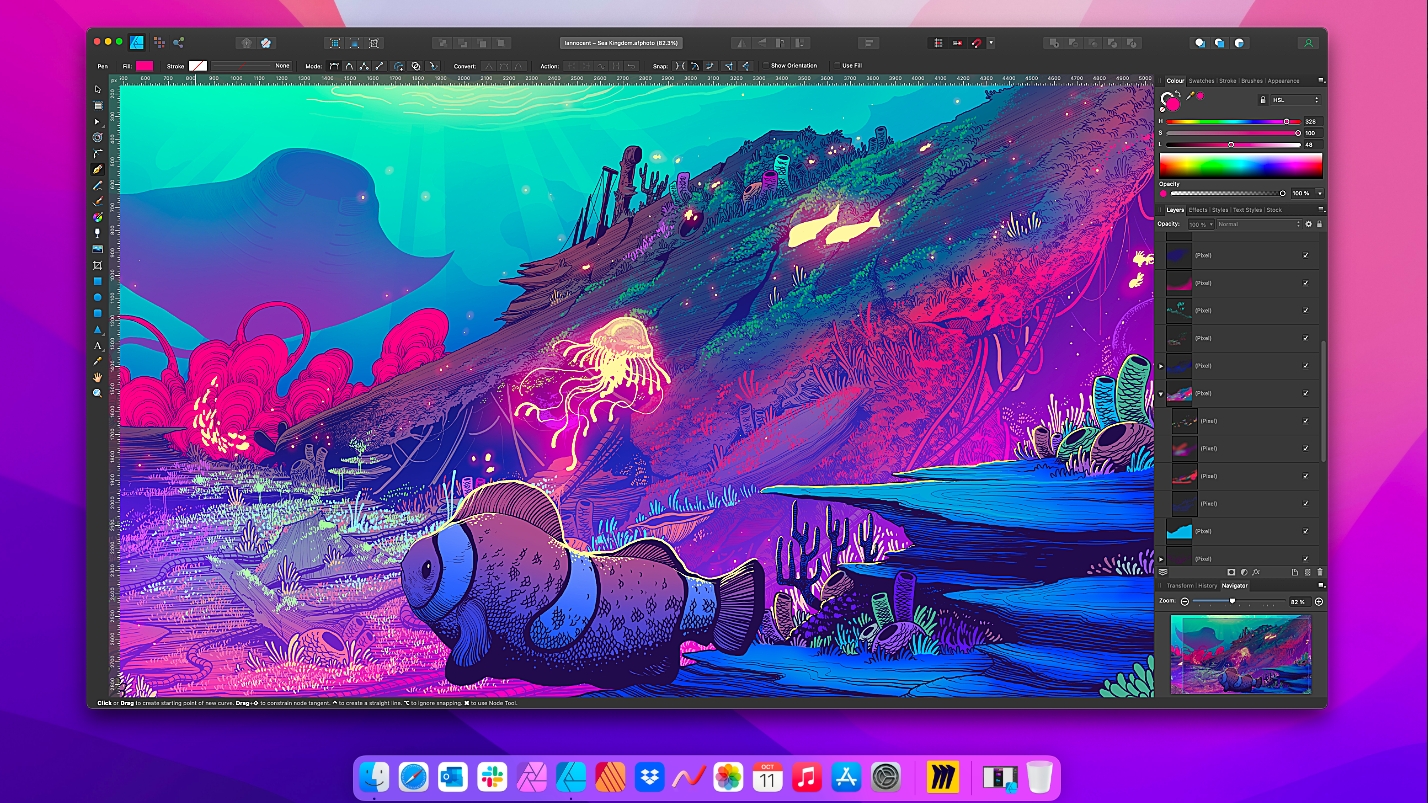Hide the layer with bright blue thumbnail

pyautogui.click(x=1306, y=531)
